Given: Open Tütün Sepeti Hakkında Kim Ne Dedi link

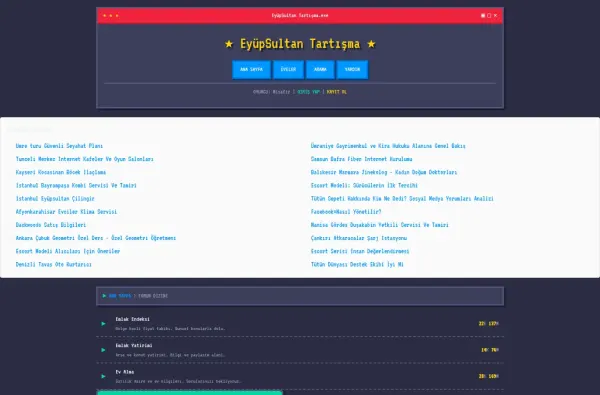Looking at the screenshot, I should pyautogui.click(x=402, y=199).
